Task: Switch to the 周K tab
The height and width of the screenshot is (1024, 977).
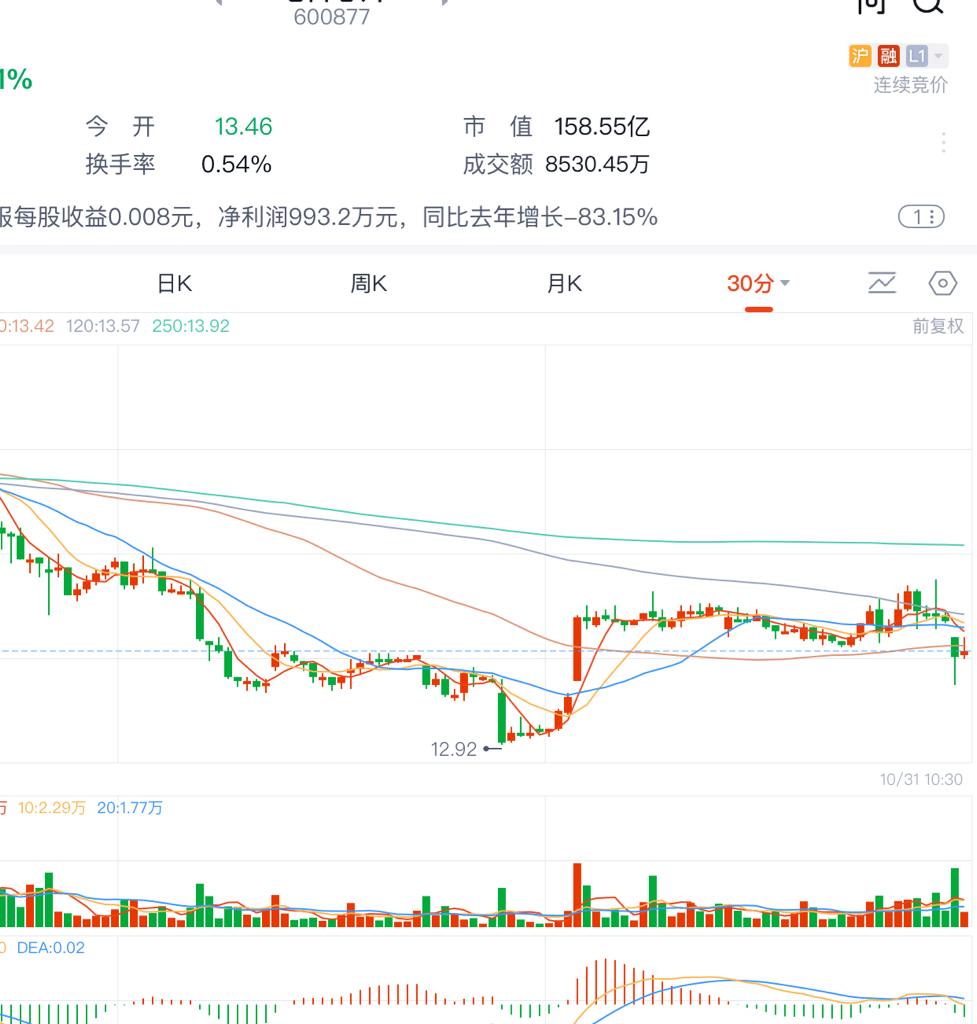Action: 368,284
